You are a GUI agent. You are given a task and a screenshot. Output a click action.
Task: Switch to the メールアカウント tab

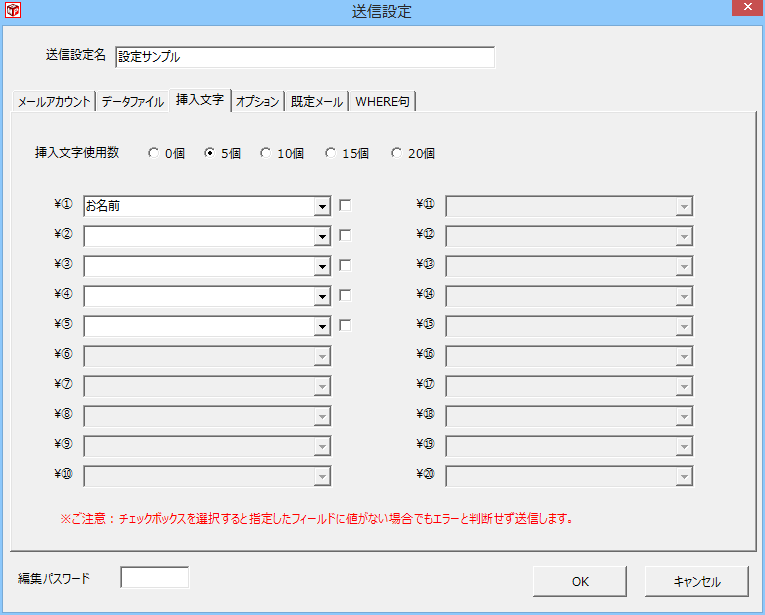click(x=54, y=101)
